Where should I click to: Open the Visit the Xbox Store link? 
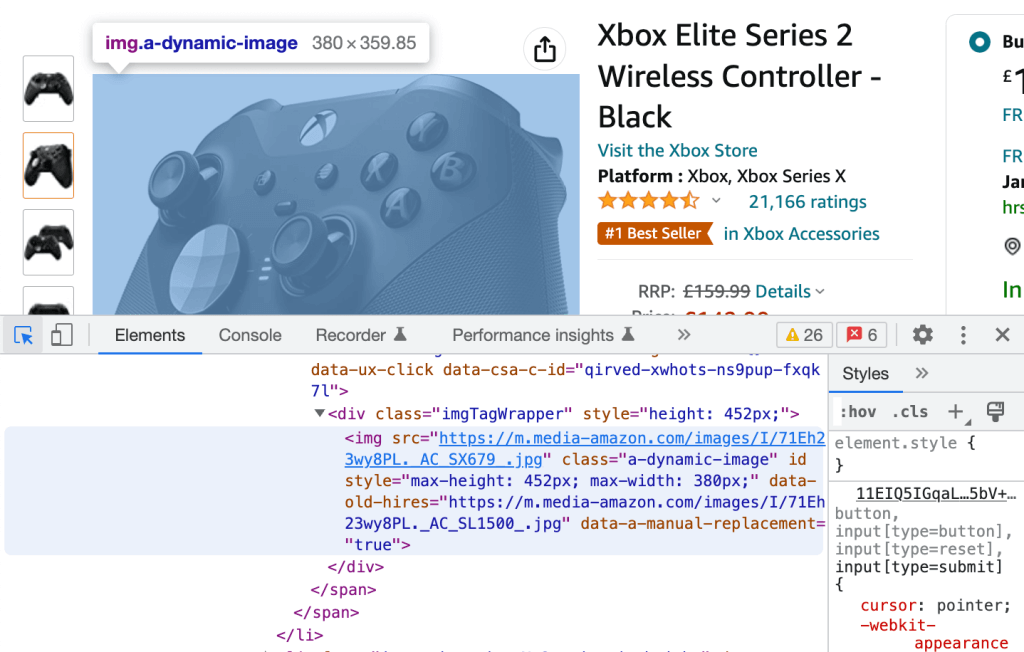[x=677, y=150]
